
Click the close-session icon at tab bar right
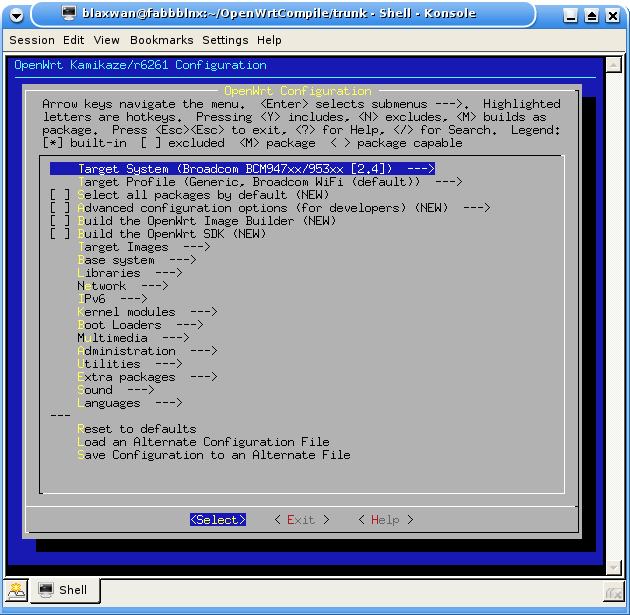click(615, 590)
